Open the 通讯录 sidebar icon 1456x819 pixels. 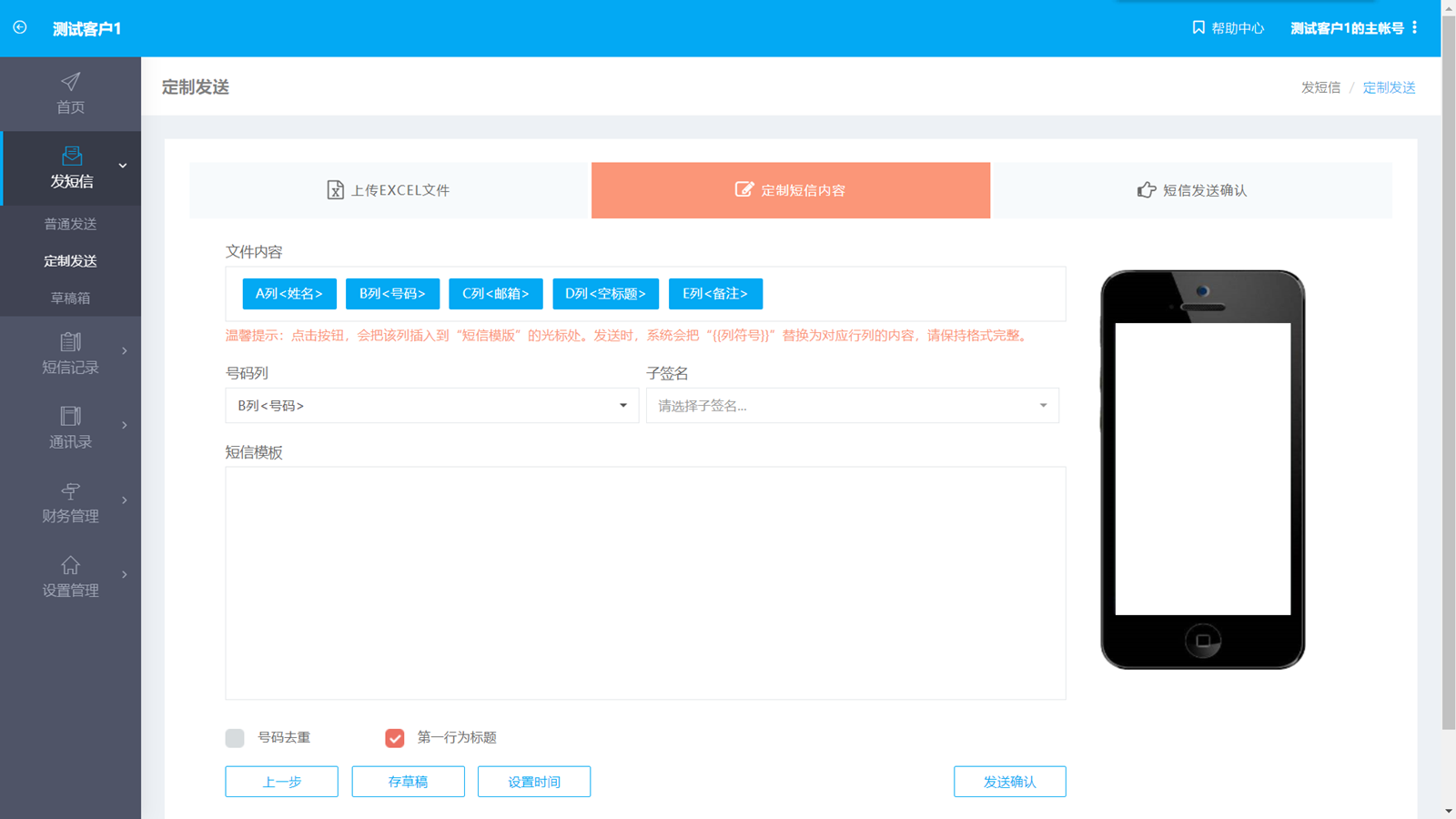pyautogui.click(x=70, y=417)
